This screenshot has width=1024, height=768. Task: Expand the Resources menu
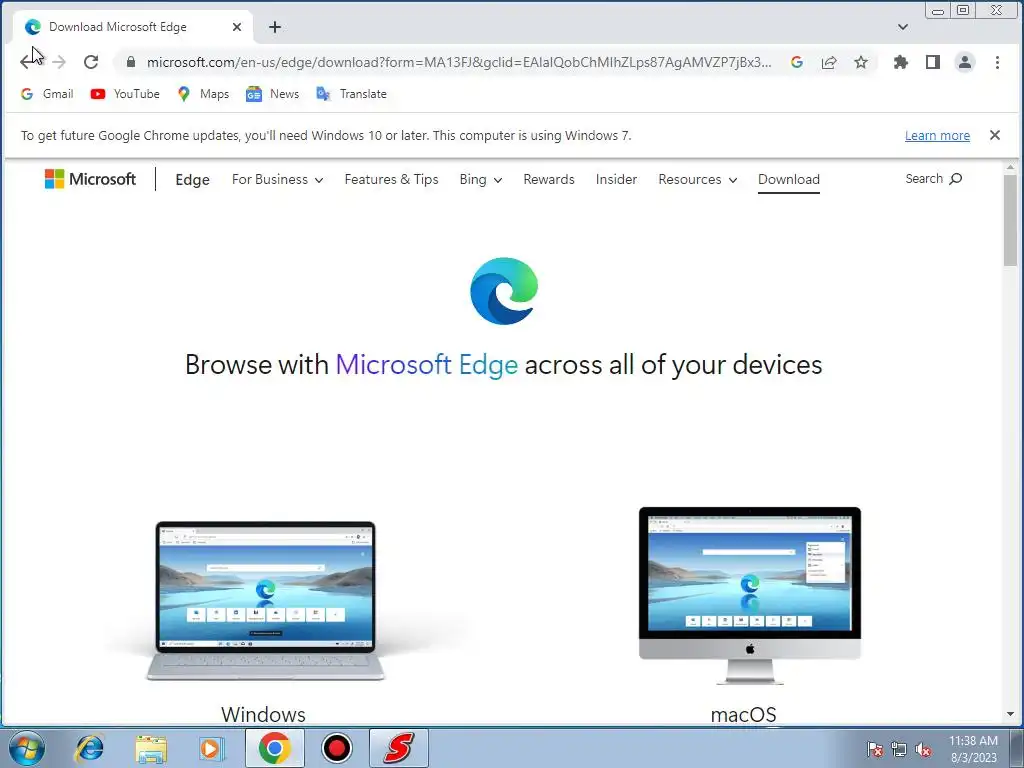pos(697,180)
